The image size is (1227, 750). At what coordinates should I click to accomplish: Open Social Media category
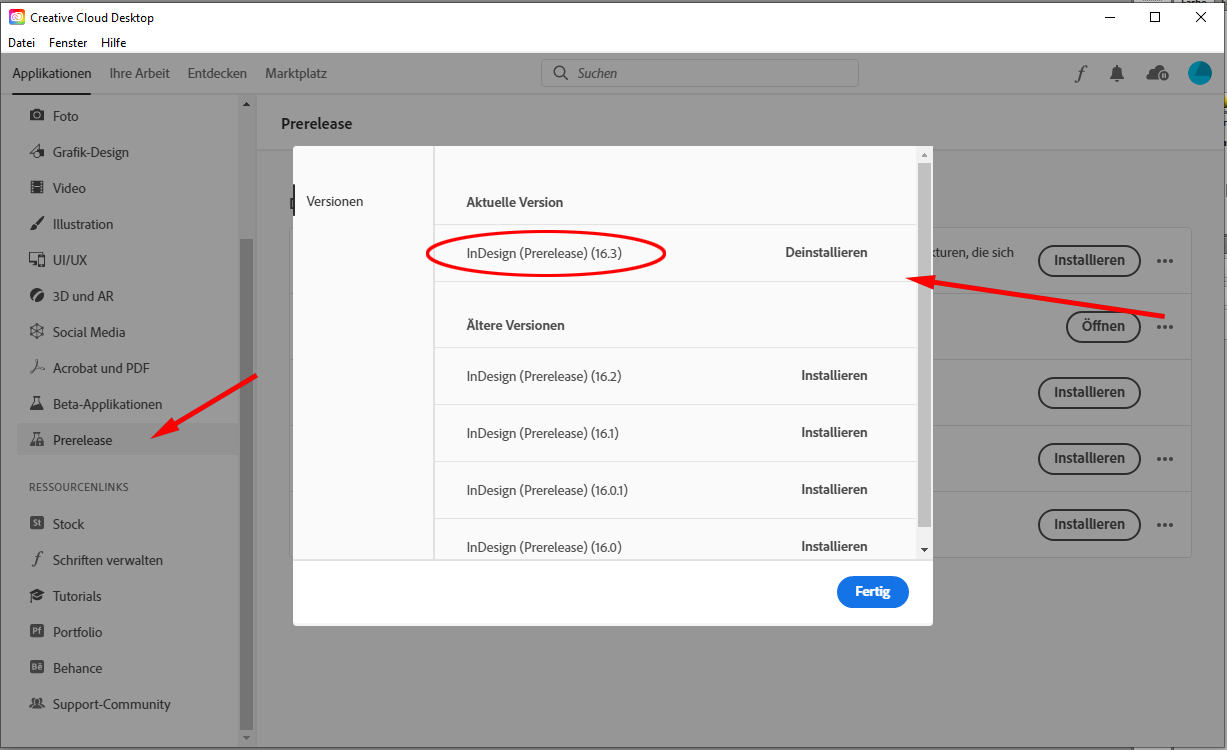pyautogui.click(x=89, y=332)
